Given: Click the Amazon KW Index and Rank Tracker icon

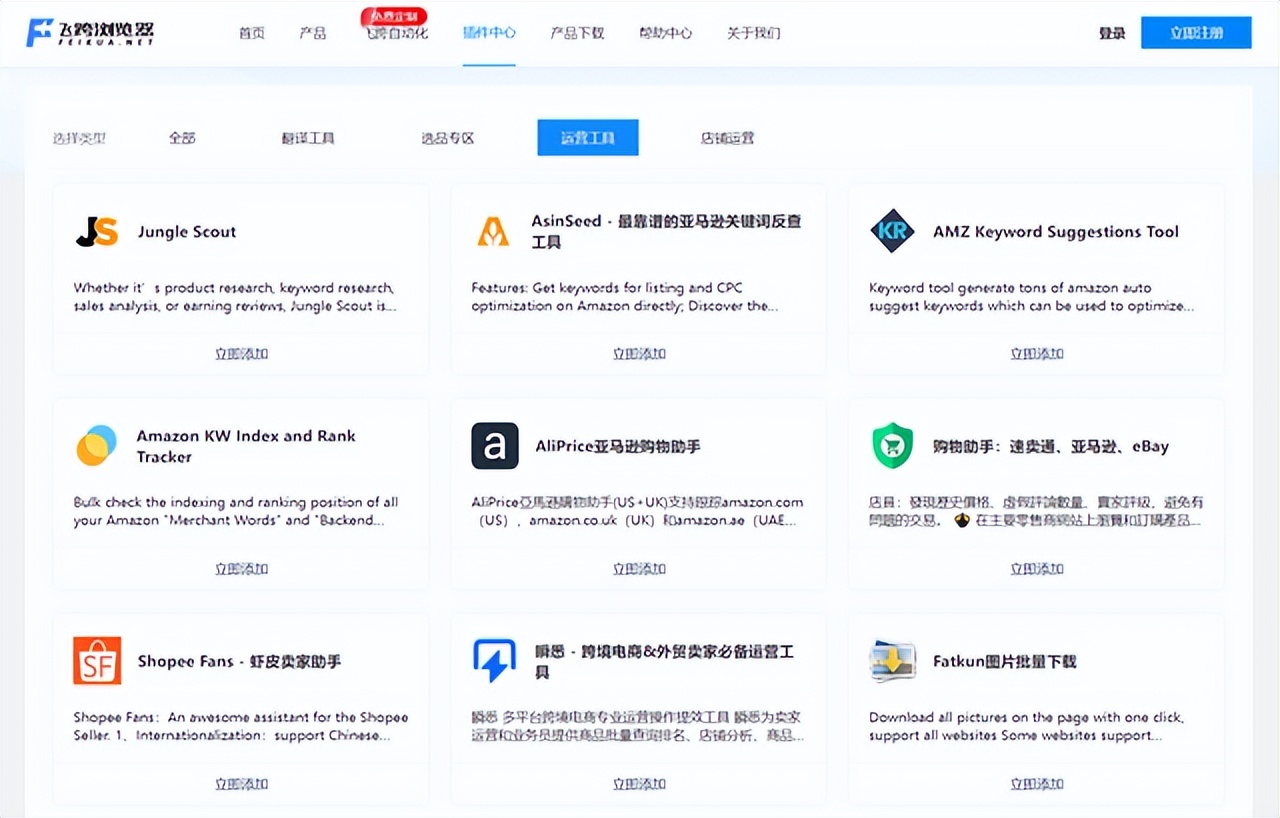Looking at the screenshot, I should [96, 446].
